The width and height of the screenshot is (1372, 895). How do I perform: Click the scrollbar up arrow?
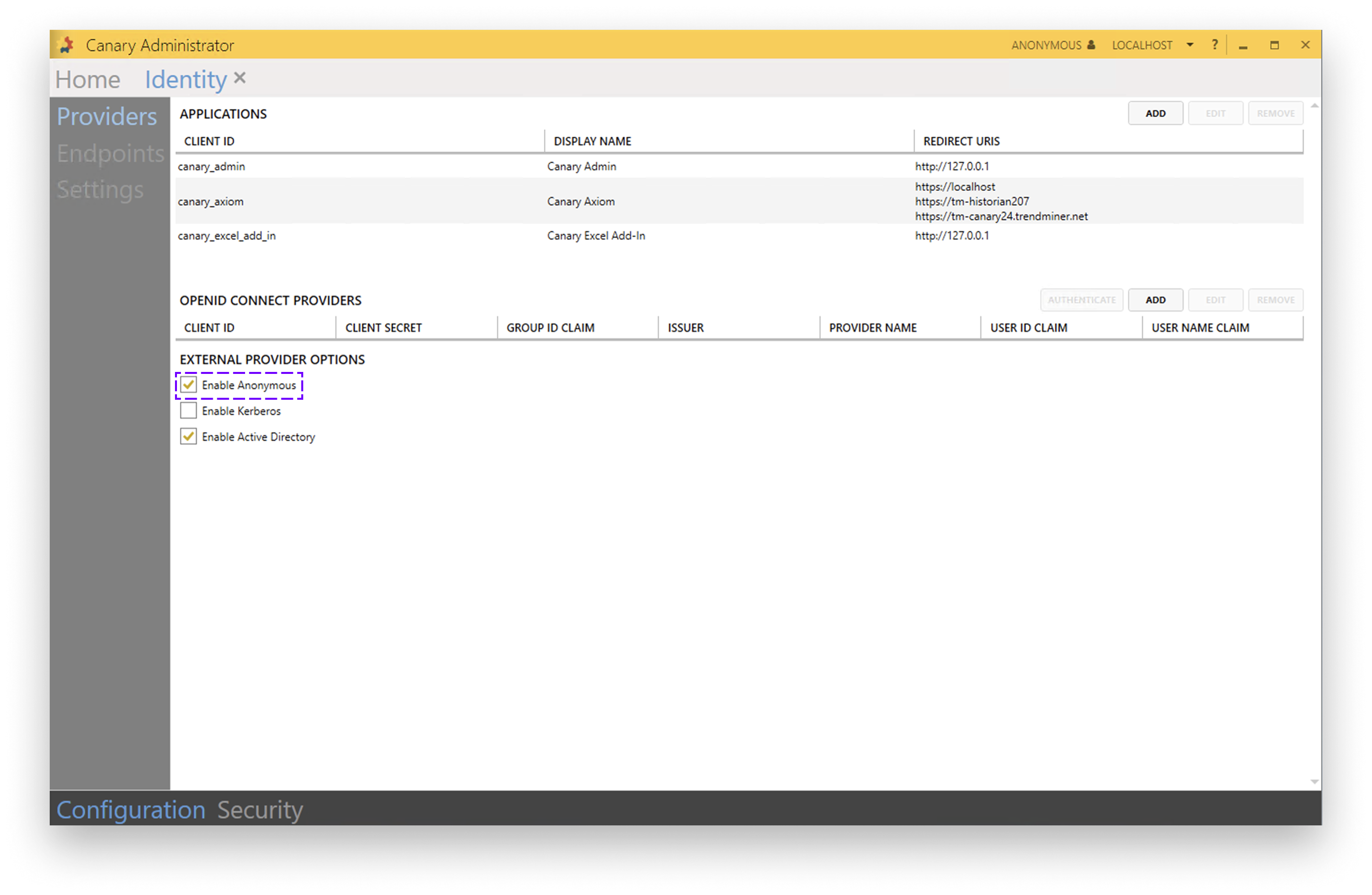tap(1314, 105)
